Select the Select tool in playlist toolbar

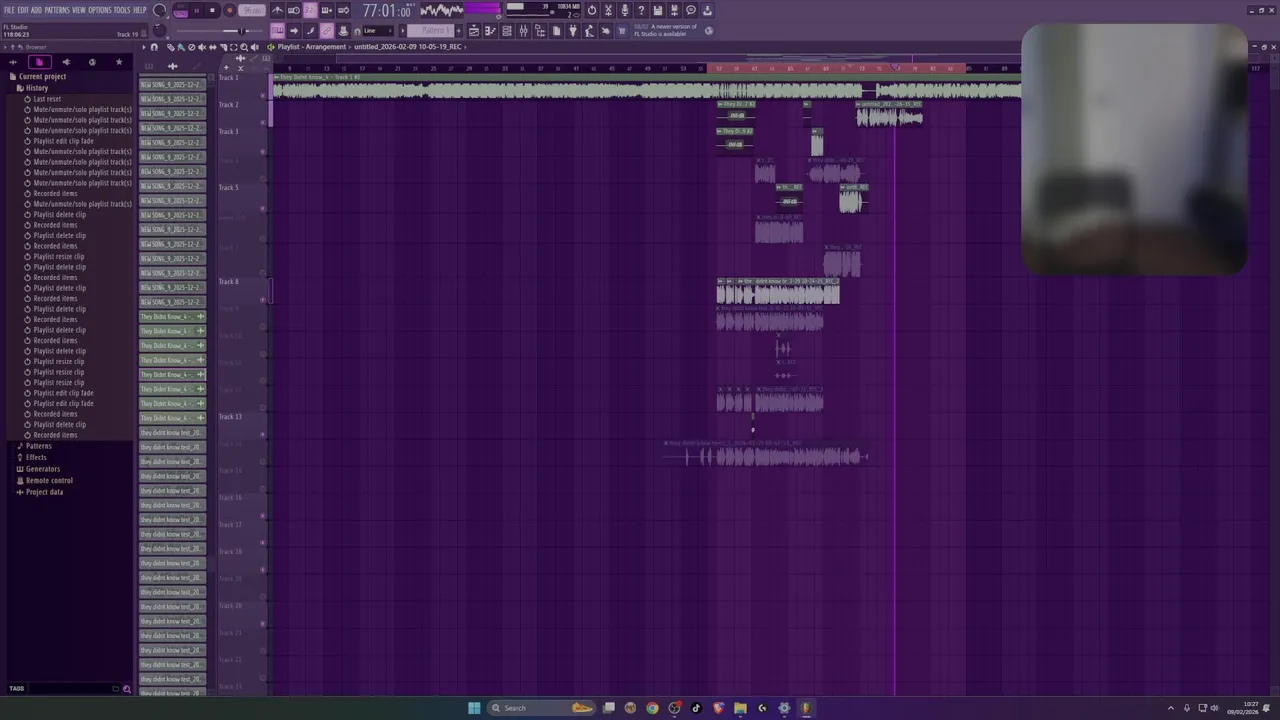coord(234,47)
